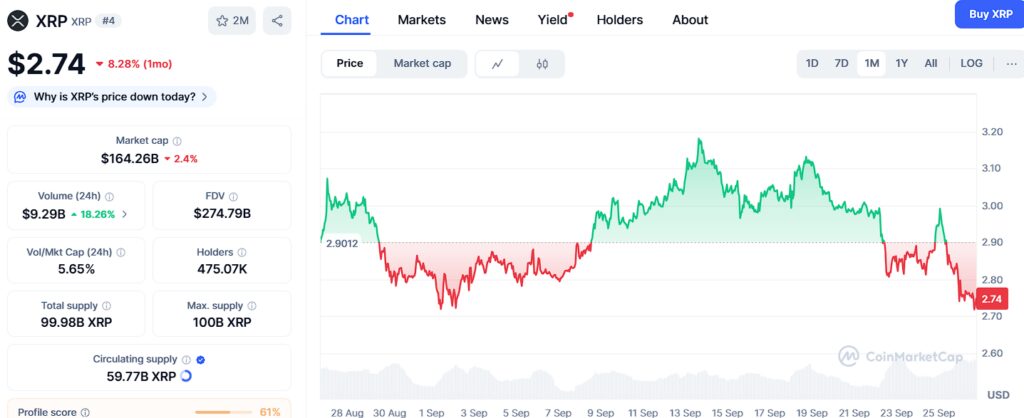Click info icon next to Holders
The image size is (1024, 418).
(242, 252)
